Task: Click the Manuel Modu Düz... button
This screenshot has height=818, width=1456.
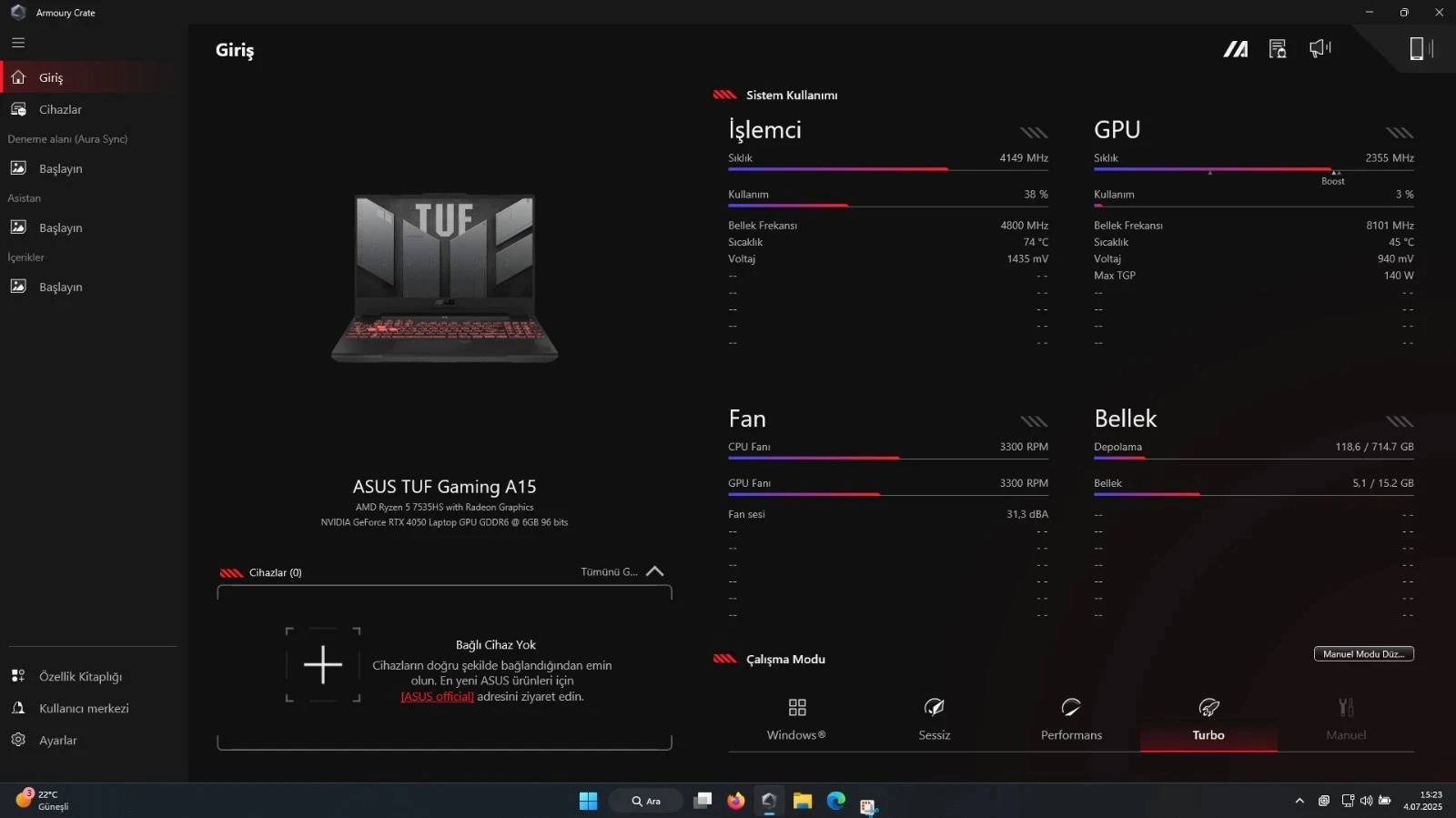Action: tap(1363, 653)
